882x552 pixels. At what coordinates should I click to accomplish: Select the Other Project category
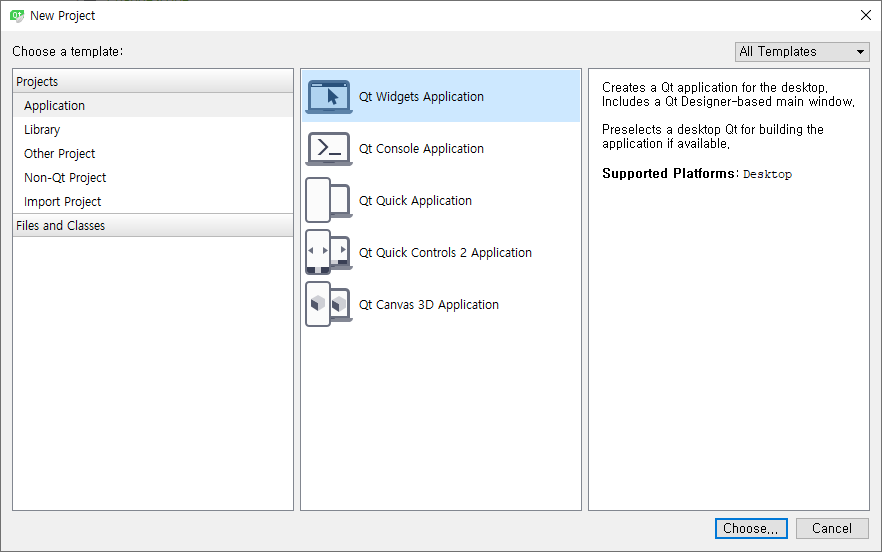click(153, 154)
